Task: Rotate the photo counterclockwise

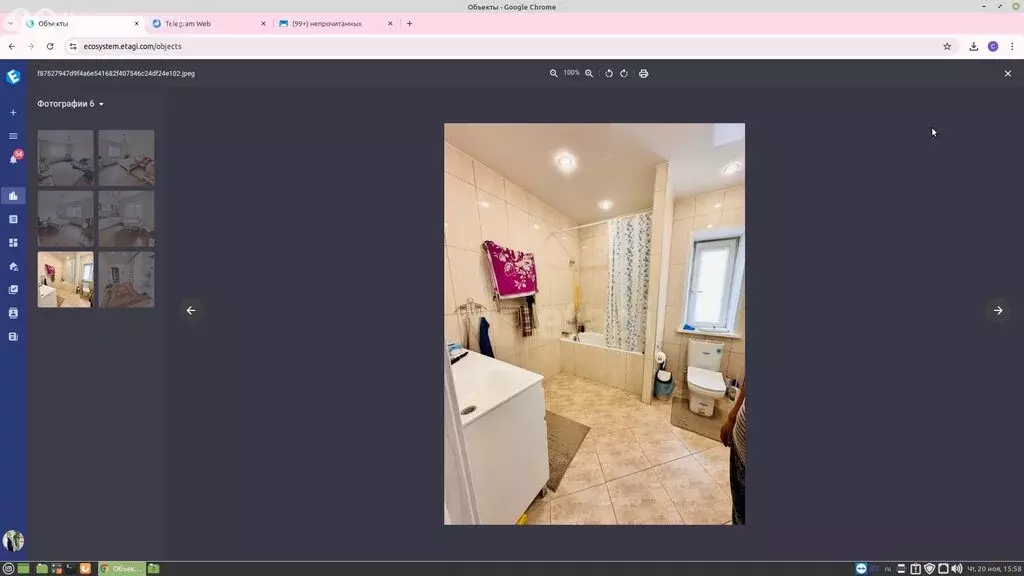Action: point(609,73)
